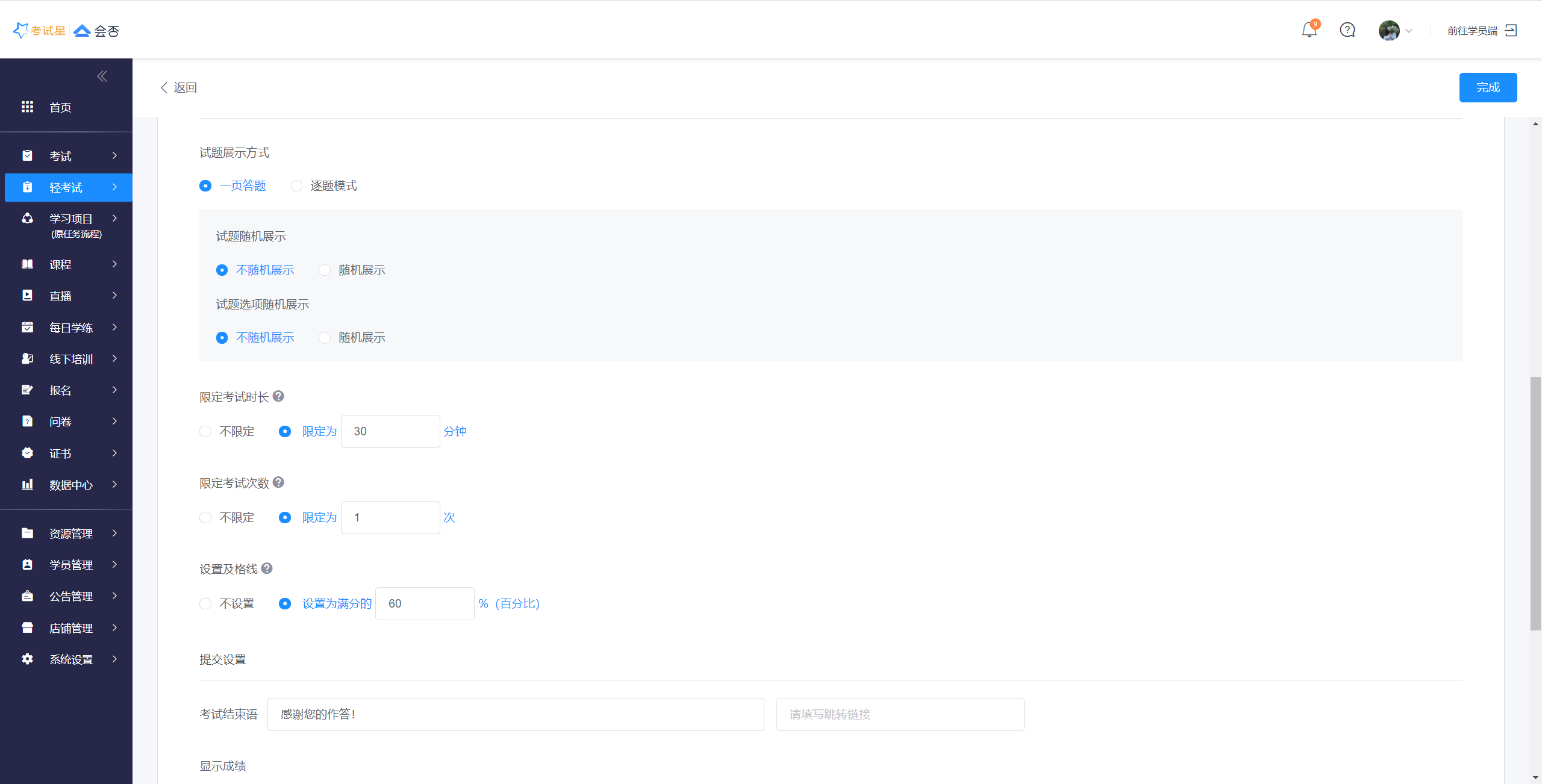Click help icon beside 限定考试次数

pyautogui.click(x=278, y=482)
